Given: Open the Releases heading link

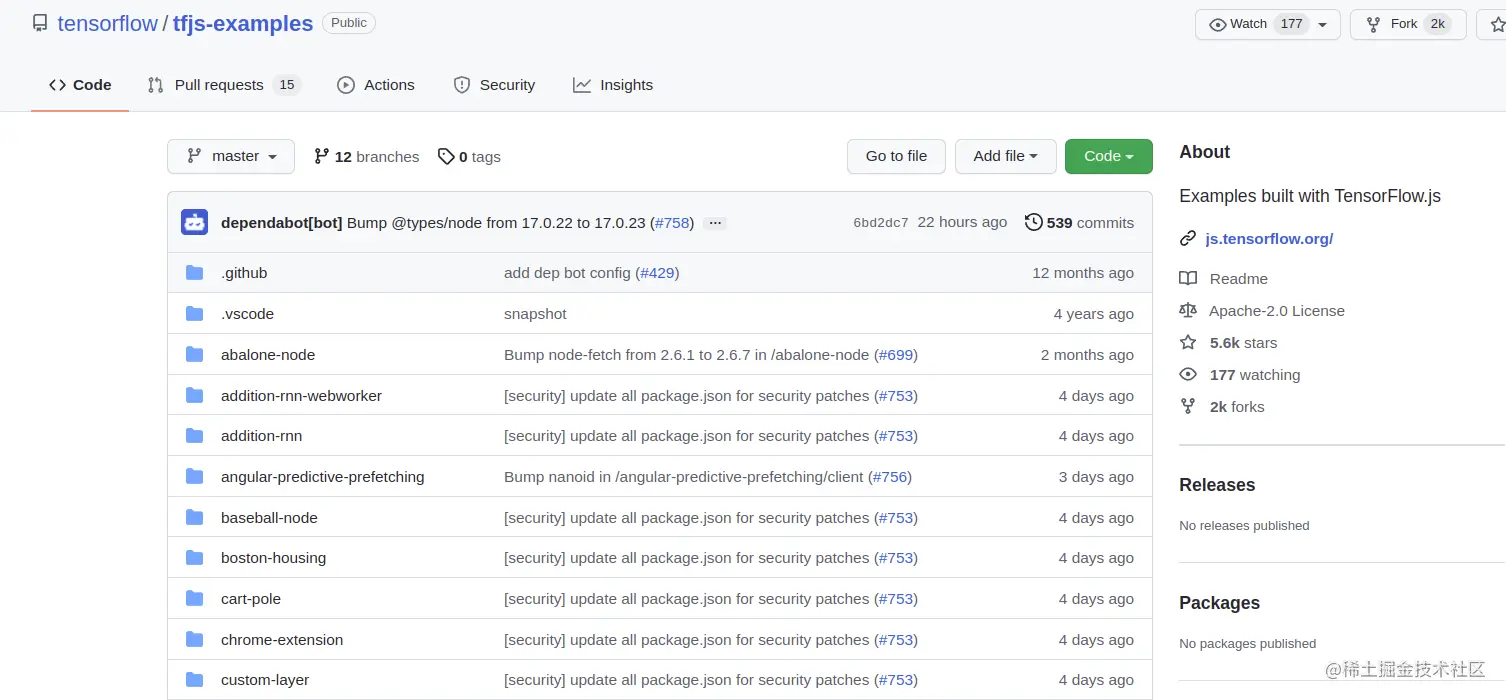Looking at the screenshot, I should (1217, 485).
